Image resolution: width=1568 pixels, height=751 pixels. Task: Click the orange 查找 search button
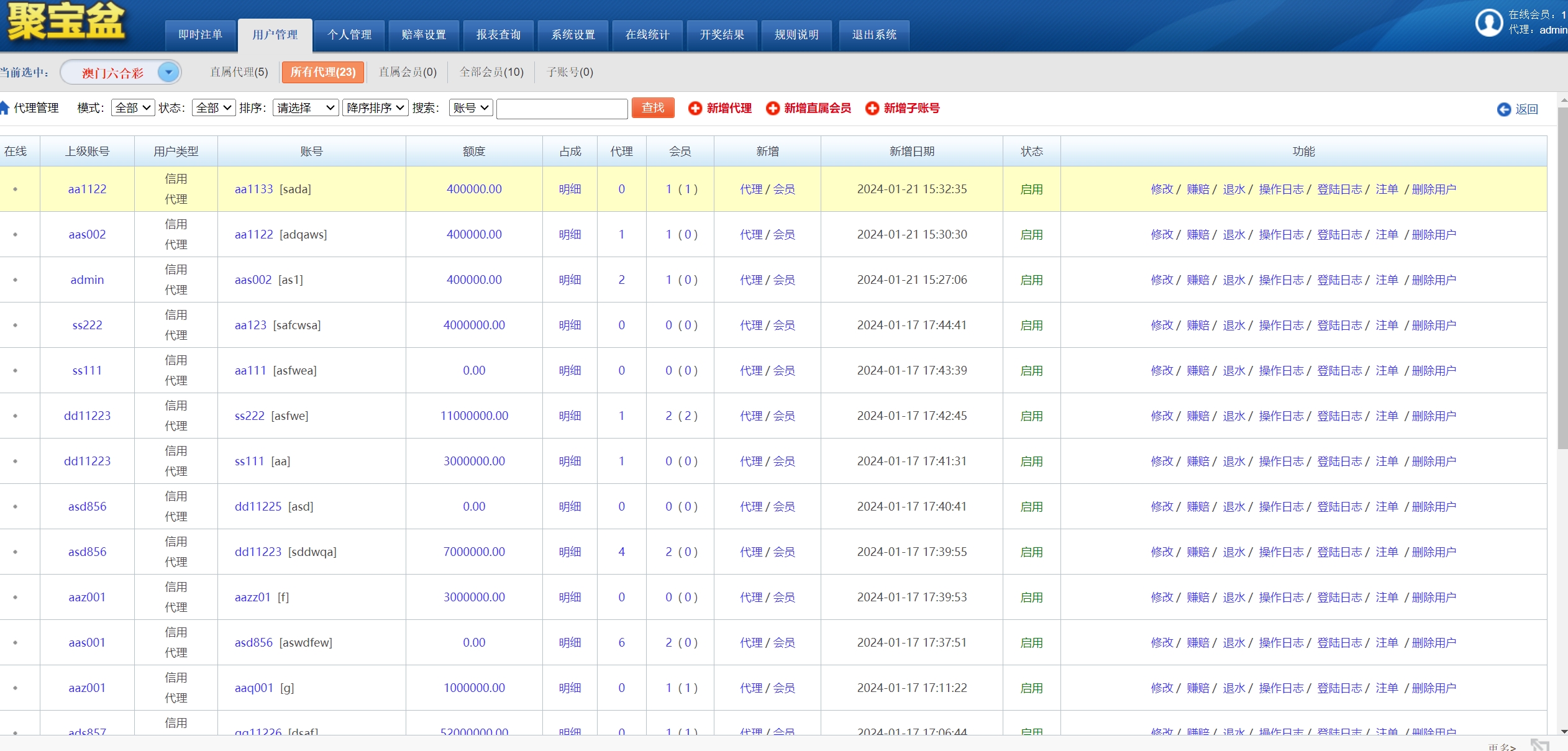[x=653, y=107]
